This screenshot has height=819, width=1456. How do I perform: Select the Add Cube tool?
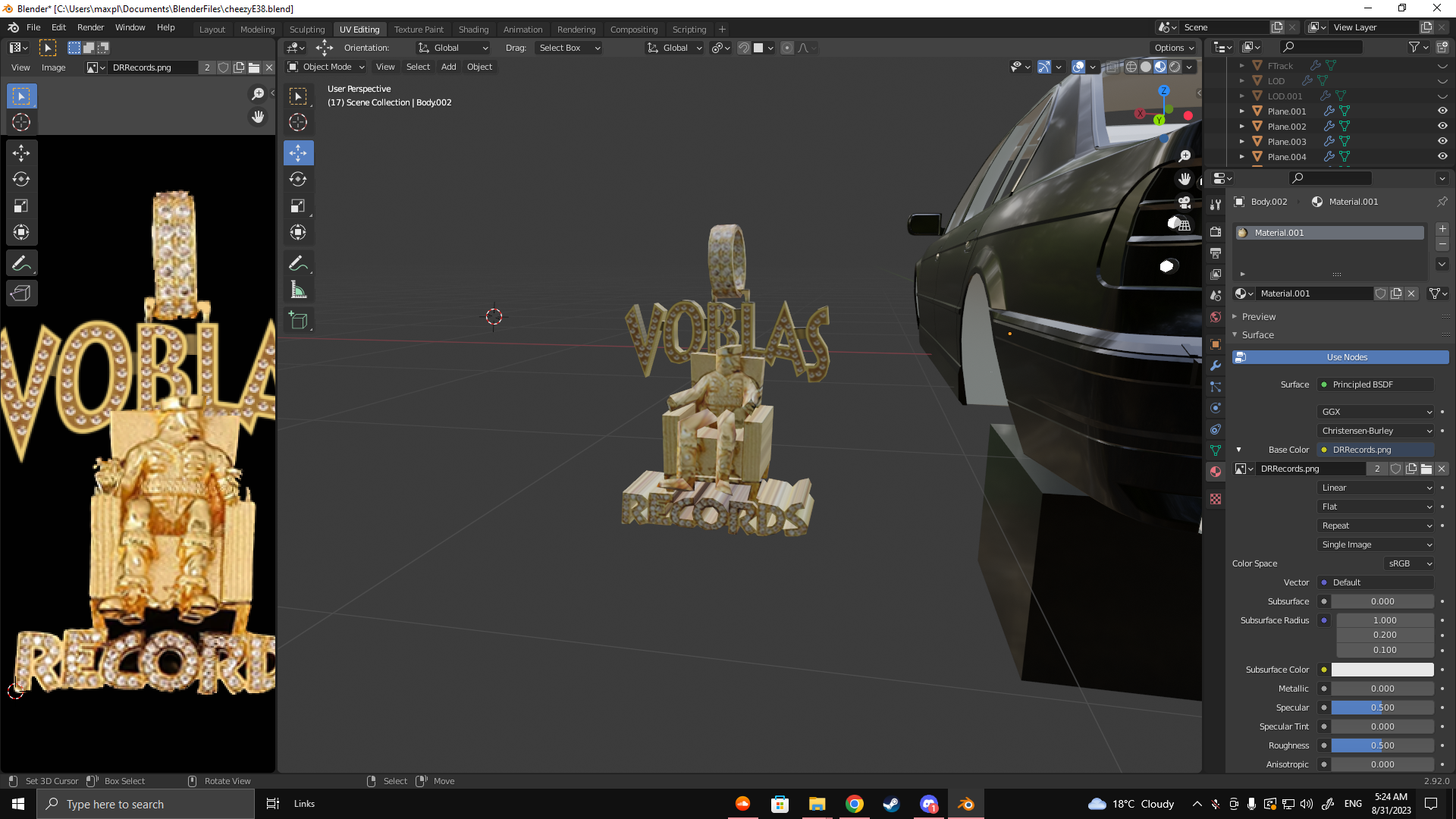(x=298, y=321)
